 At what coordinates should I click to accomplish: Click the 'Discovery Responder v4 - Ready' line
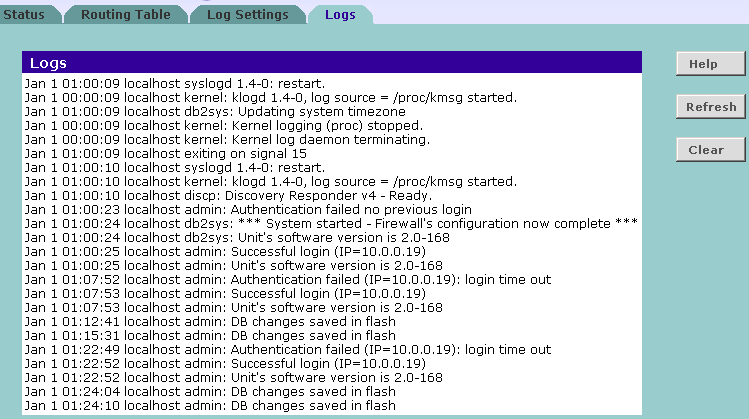228,195
